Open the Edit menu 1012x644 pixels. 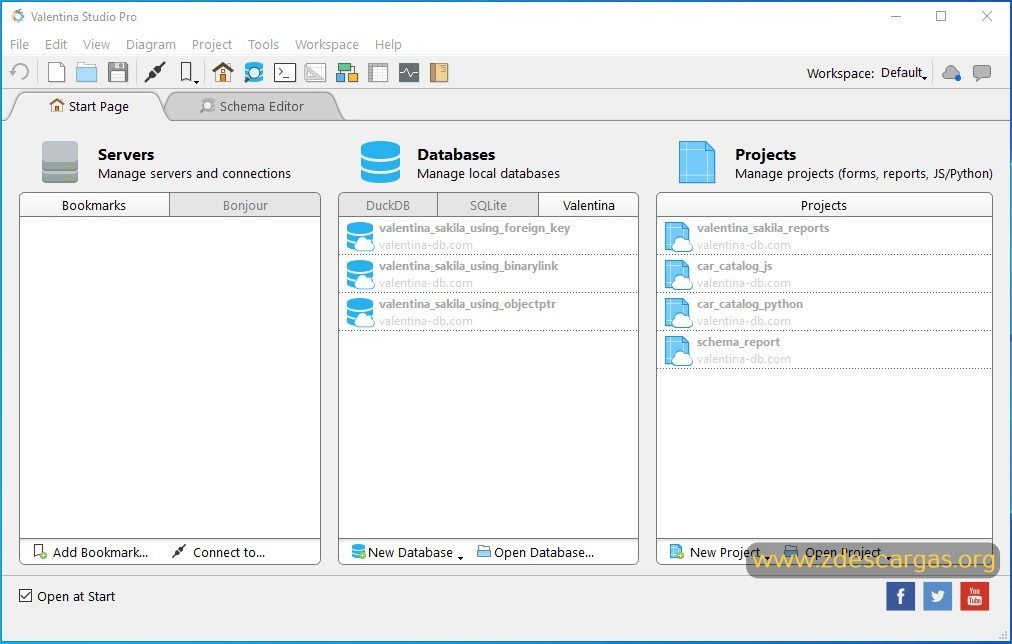[x=56, y=45]
